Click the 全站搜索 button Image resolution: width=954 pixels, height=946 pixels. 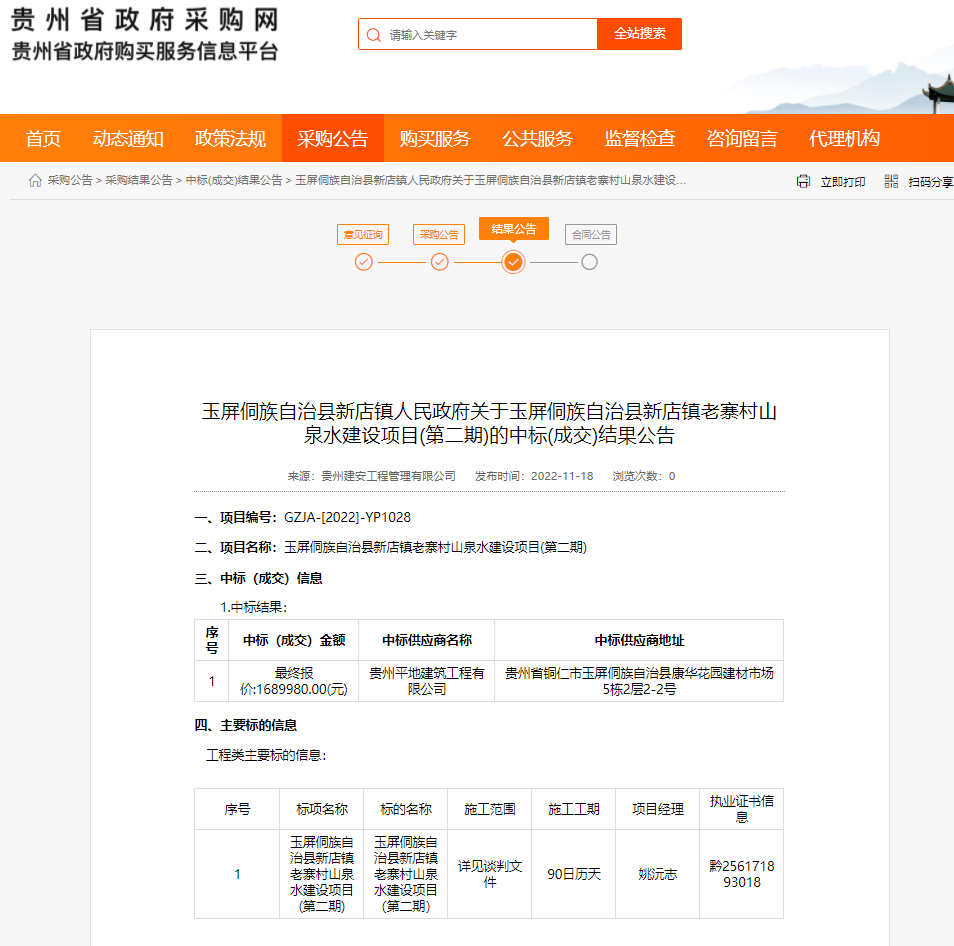coord(639,34)
